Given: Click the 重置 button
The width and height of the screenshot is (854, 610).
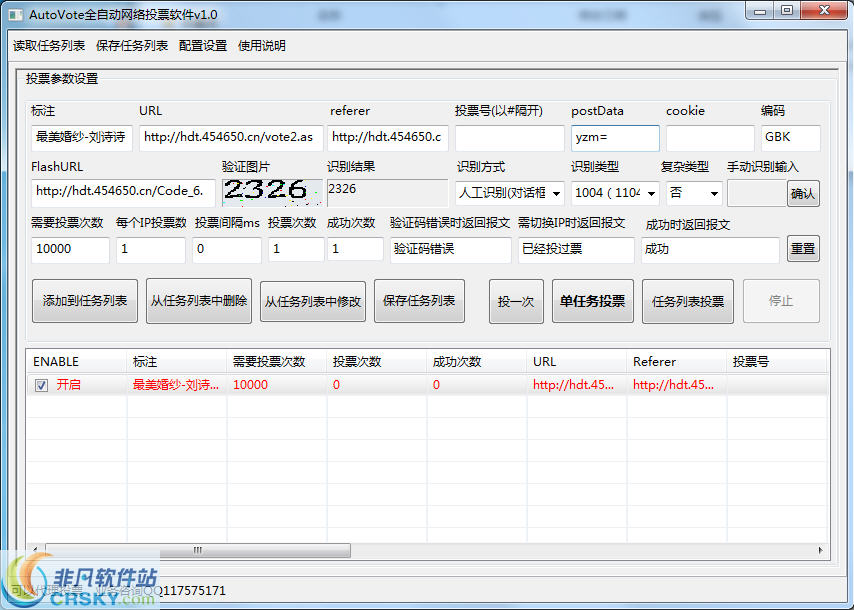Looking at the screenshot, I should point(803,249).
